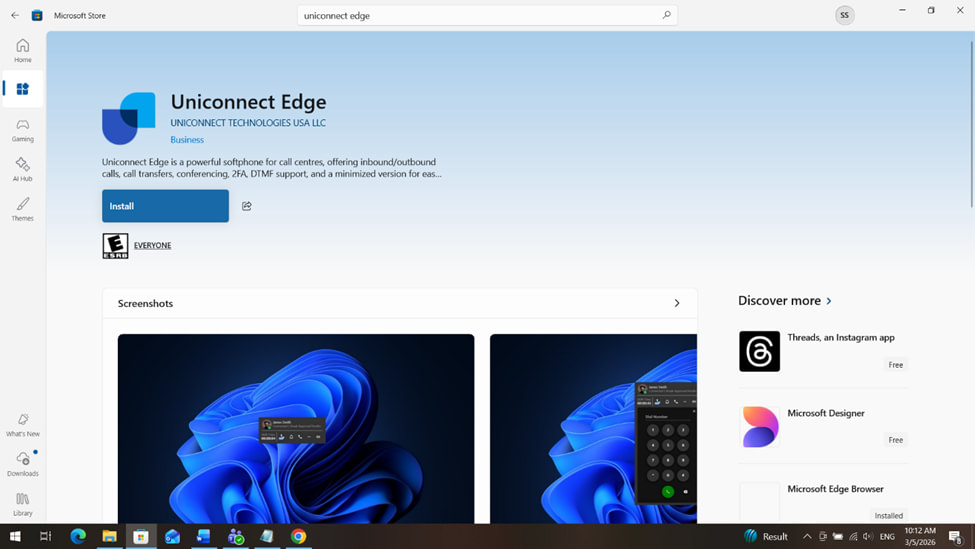Click the back arrow in title bar
975x549 pixels.
click(x=15, y=15)
